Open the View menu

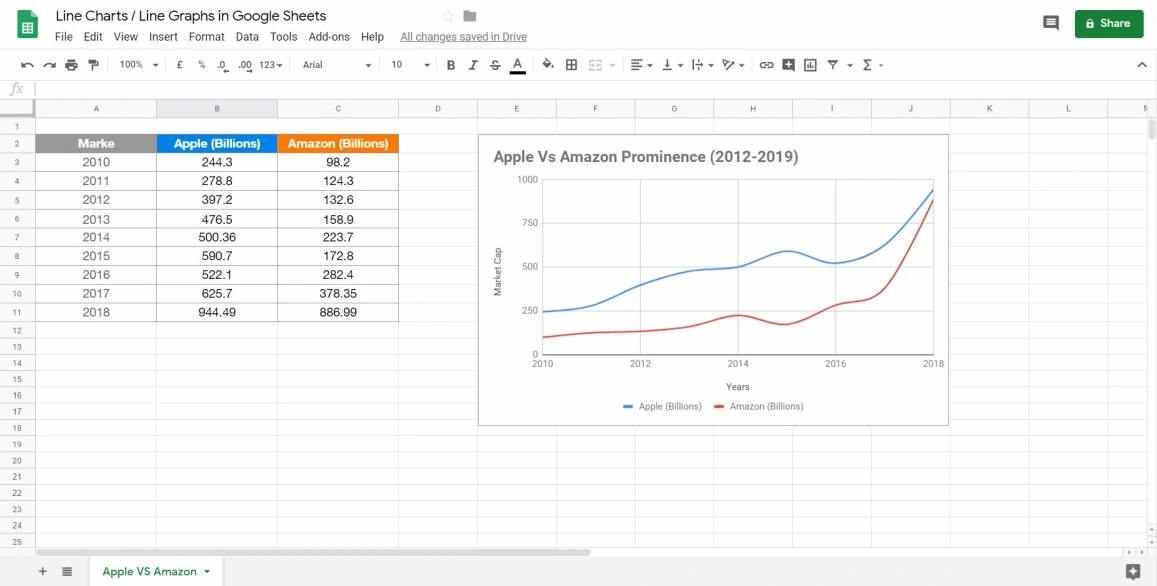[125, 37]
